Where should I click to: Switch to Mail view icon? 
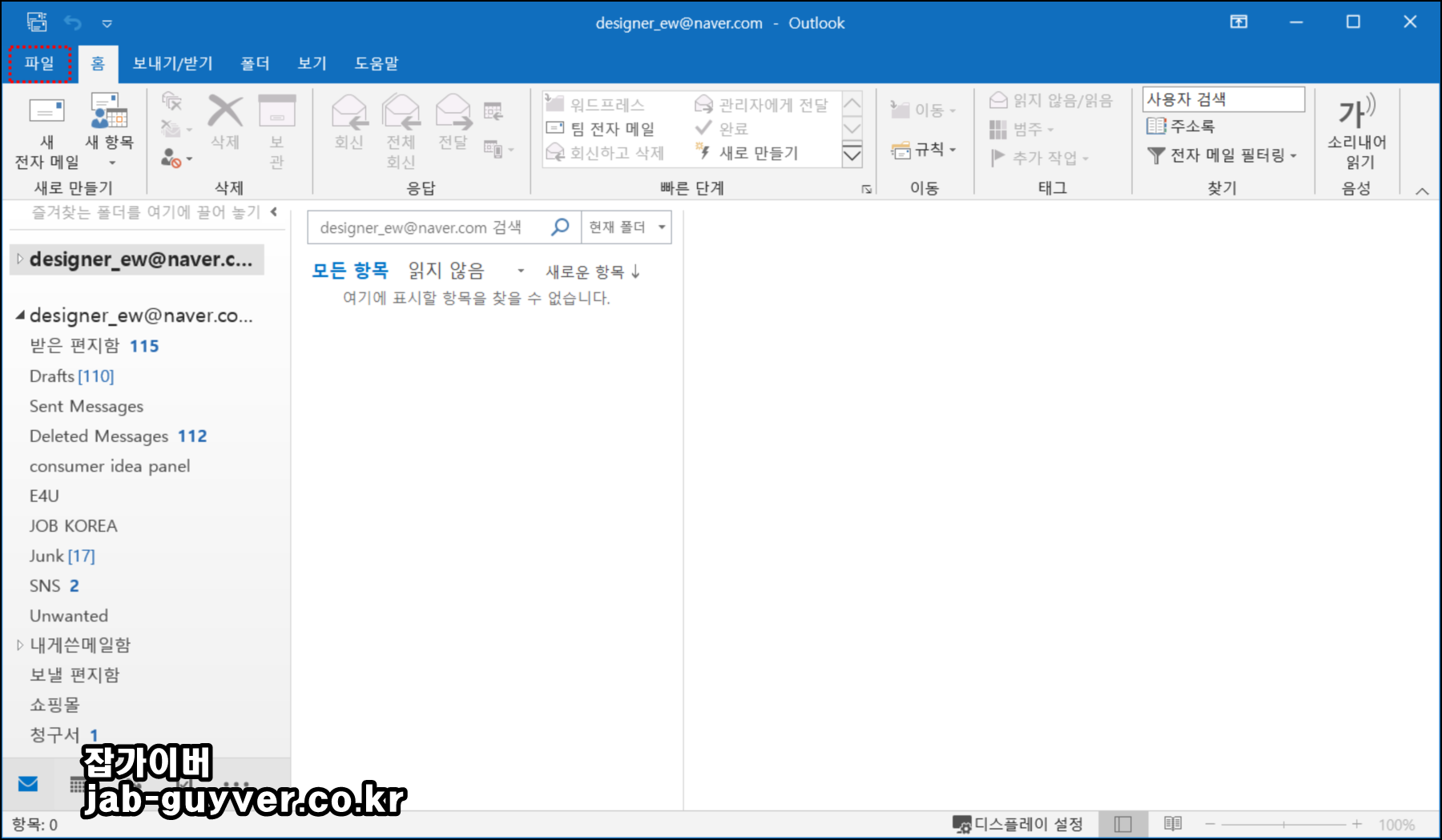coord(28,784)
